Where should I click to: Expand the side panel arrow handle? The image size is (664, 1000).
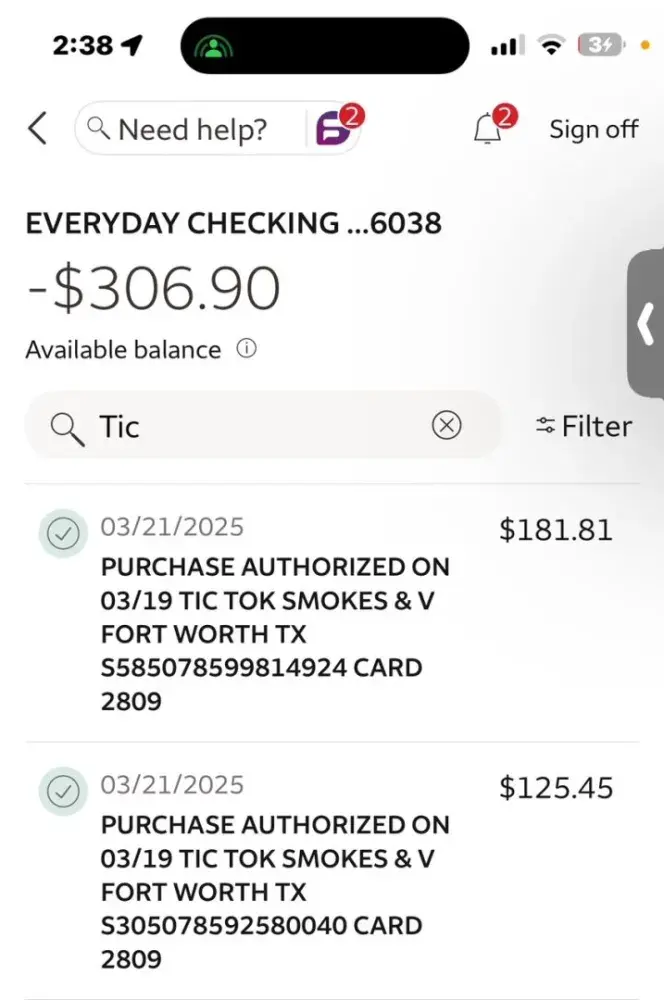646,325
